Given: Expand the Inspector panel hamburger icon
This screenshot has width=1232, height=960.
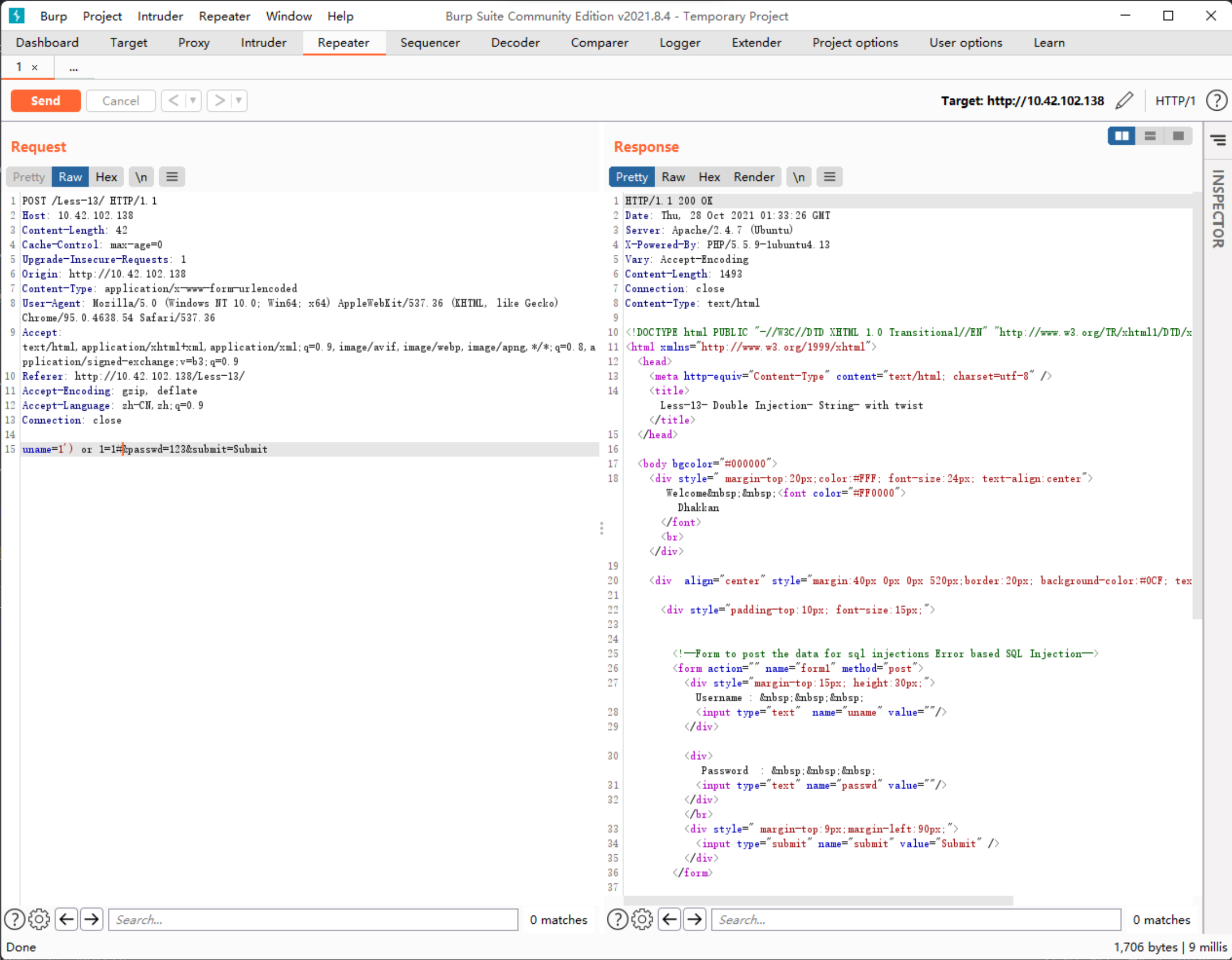Looking at the screenshot, I should tap(1218, 140).
